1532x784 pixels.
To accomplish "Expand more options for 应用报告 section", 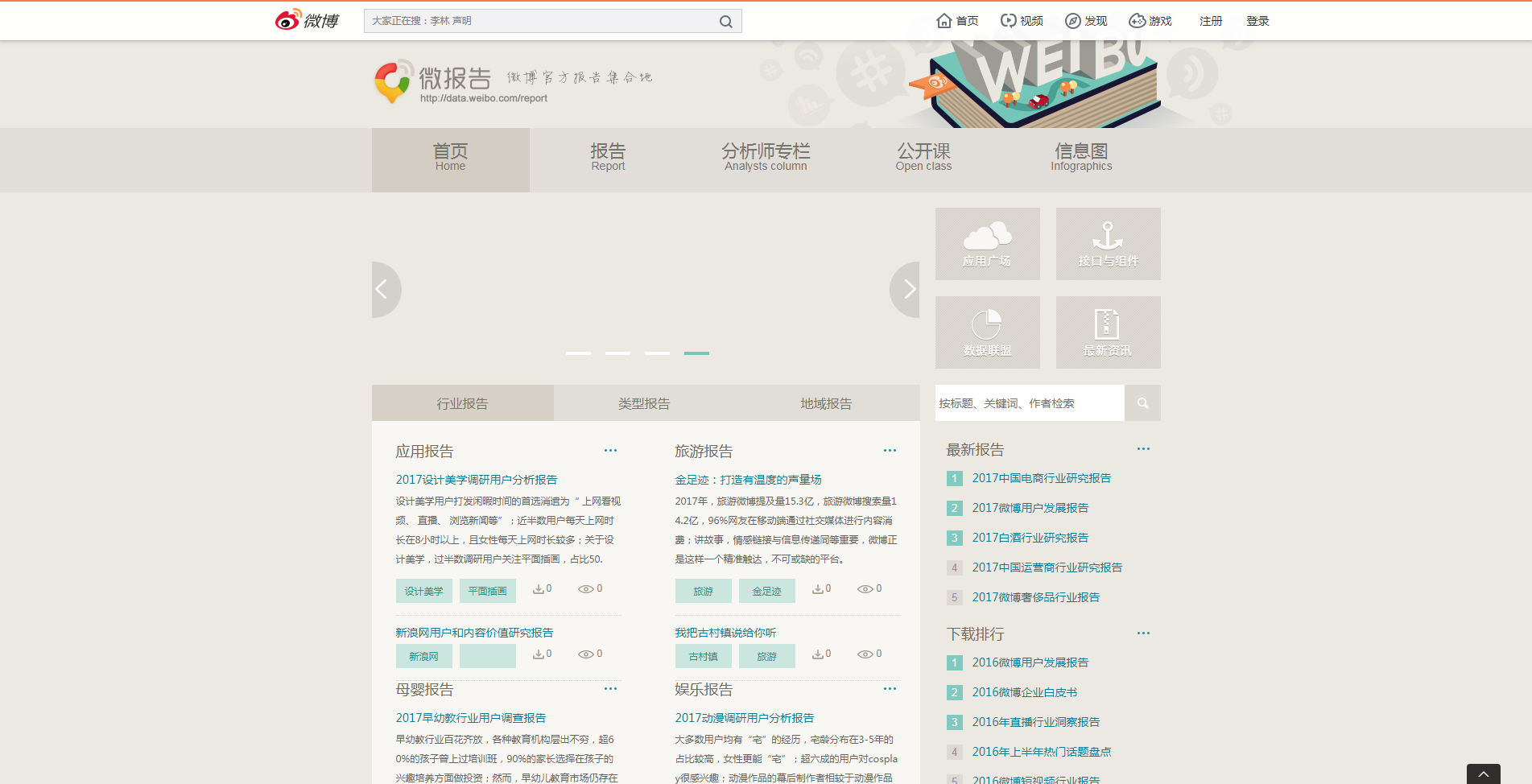I will (x=610, y=451).
